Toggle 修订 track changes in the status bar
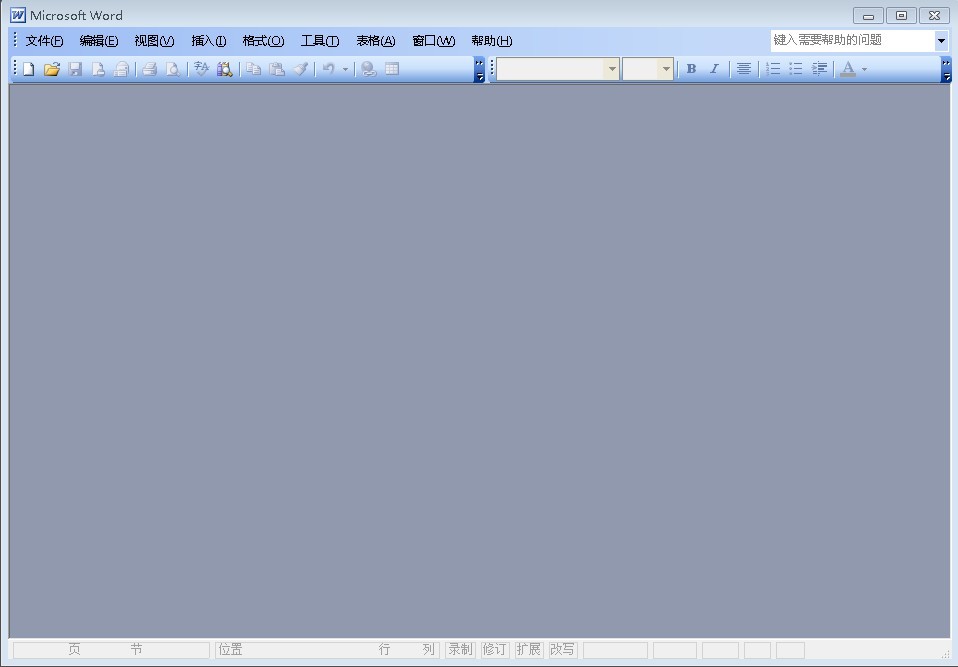The width and height of the screenshot is (958, 667). click(494, 649)
